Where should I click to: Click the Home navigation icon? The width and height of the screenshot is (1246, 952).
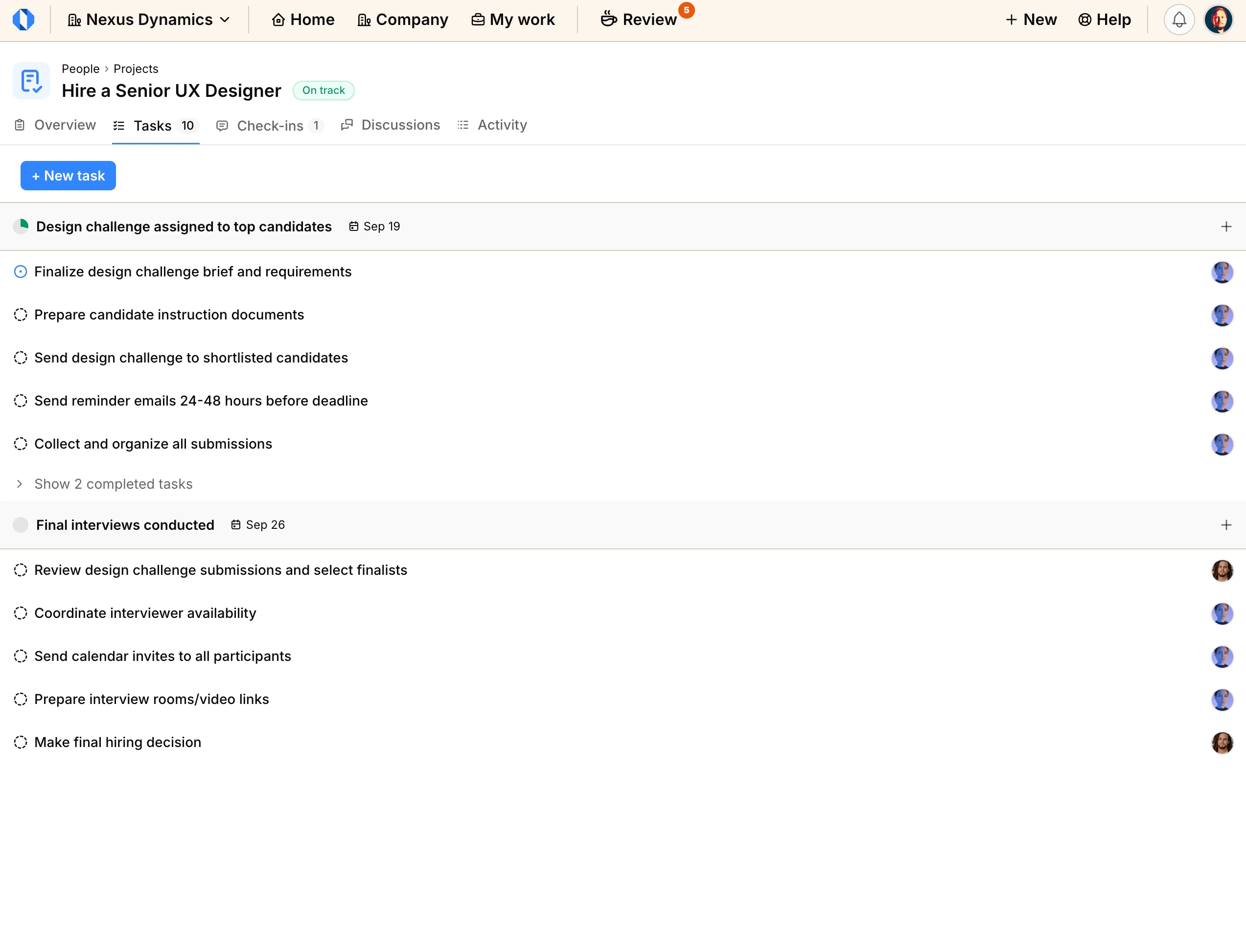(278, 19)
